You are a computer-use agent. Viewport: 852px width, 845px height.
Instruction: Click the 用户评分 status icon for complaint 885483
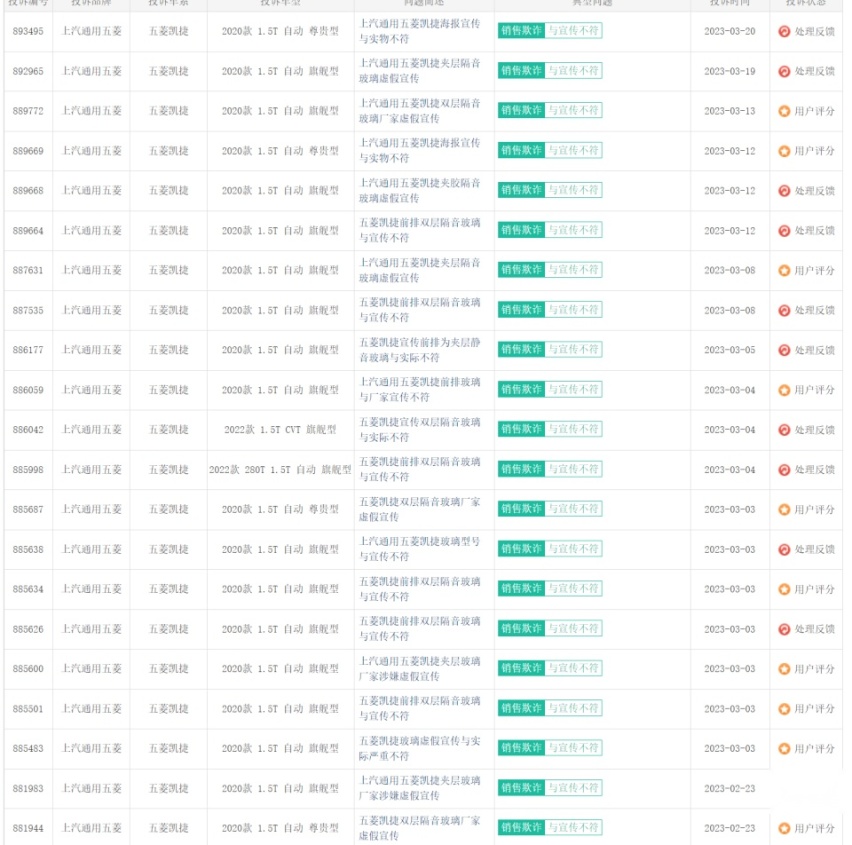[784, 748]
